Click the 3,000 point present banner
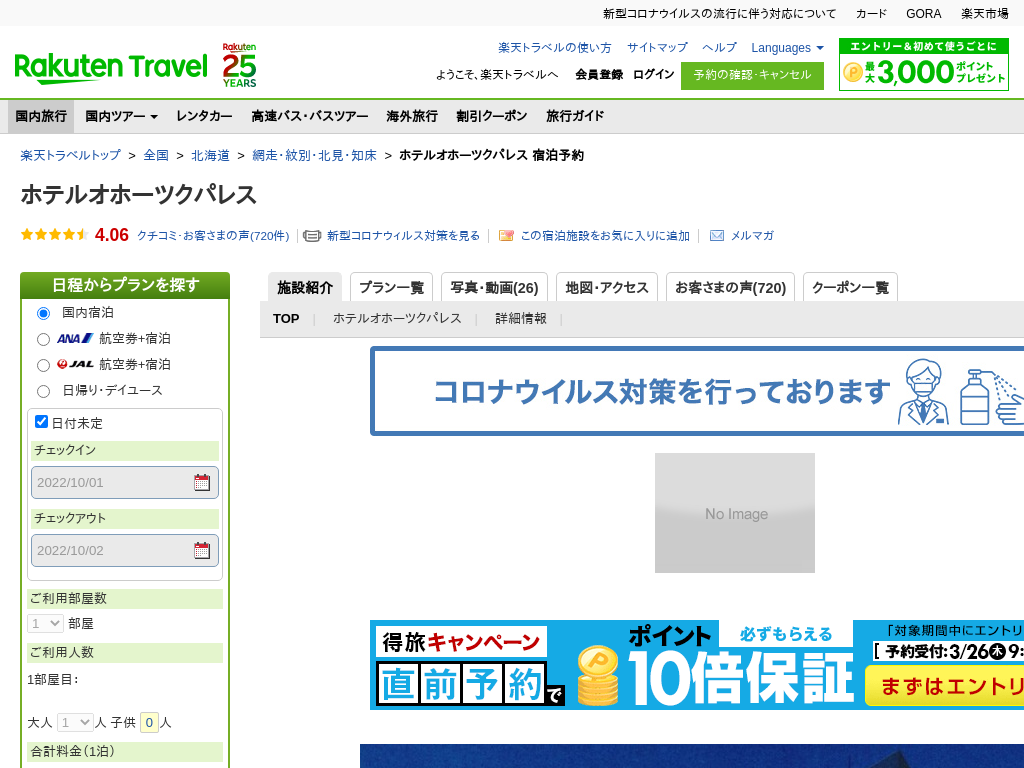Screen dimensions: 1024x768 [x=923, y=64]
